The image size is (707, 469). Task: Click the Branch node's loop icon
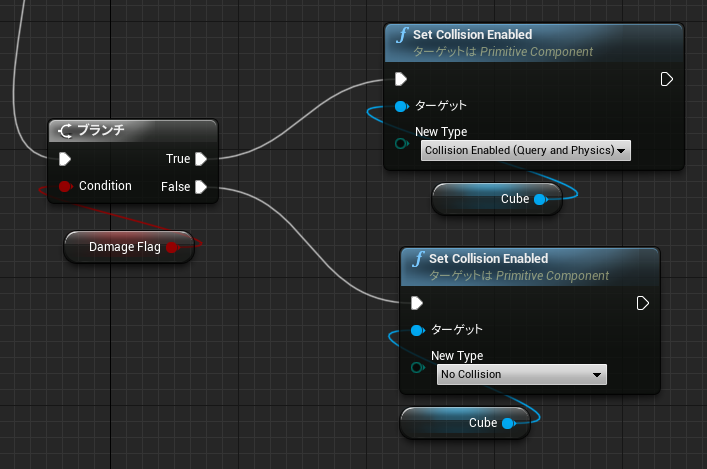[x=65, y=131]
